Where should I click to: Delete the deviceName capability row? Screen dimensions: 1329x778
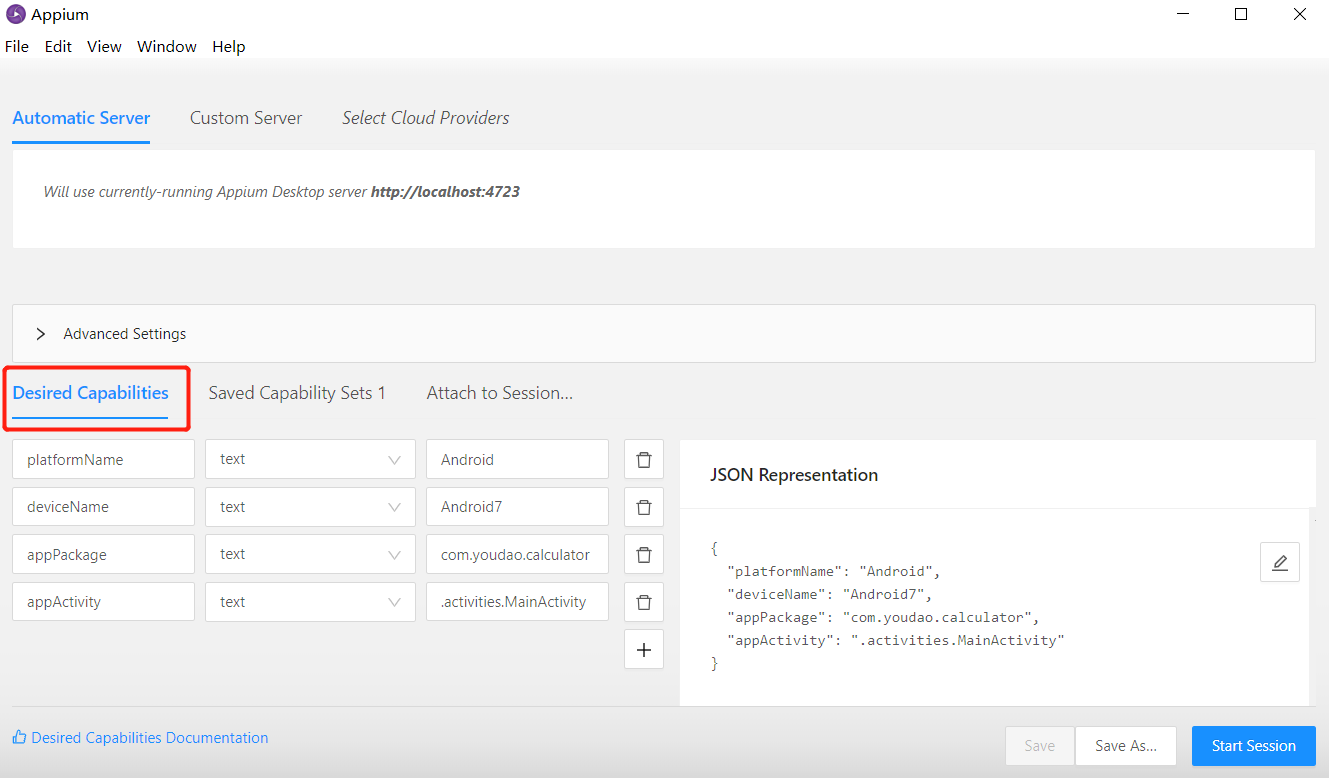644,507
